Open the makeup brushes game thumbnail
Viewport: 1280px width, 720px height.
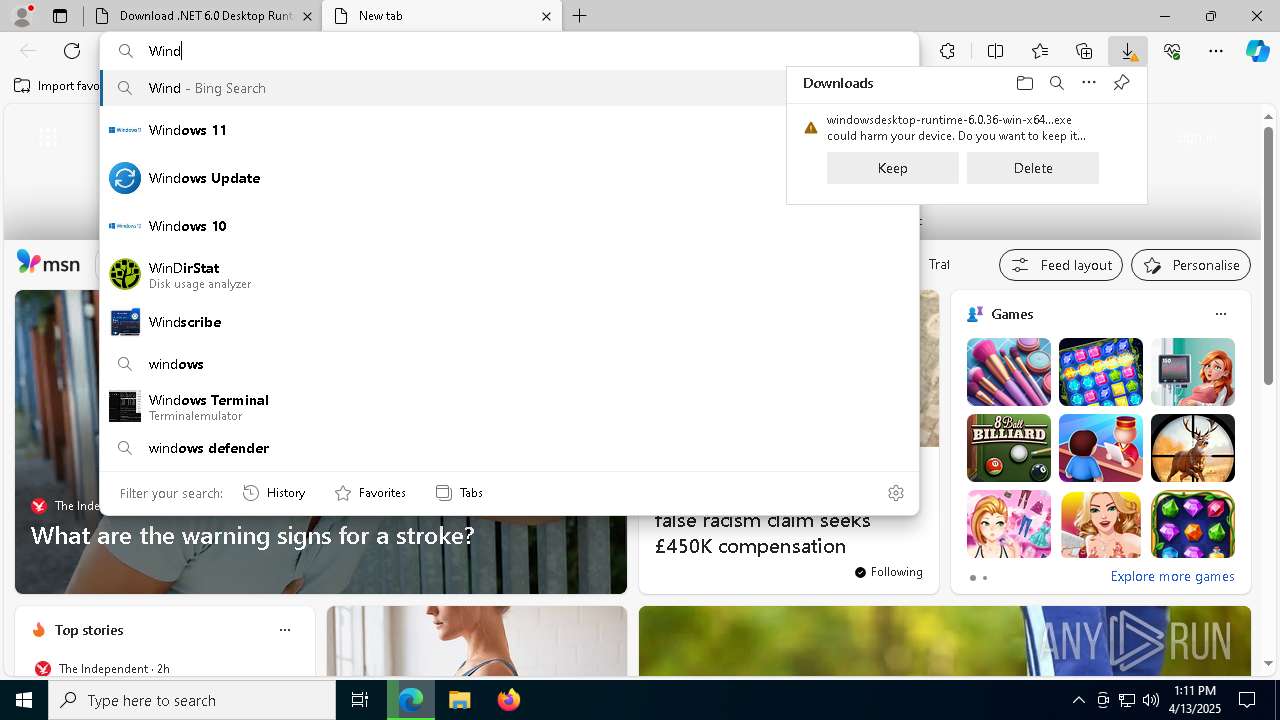click(x=1009, y=372)
